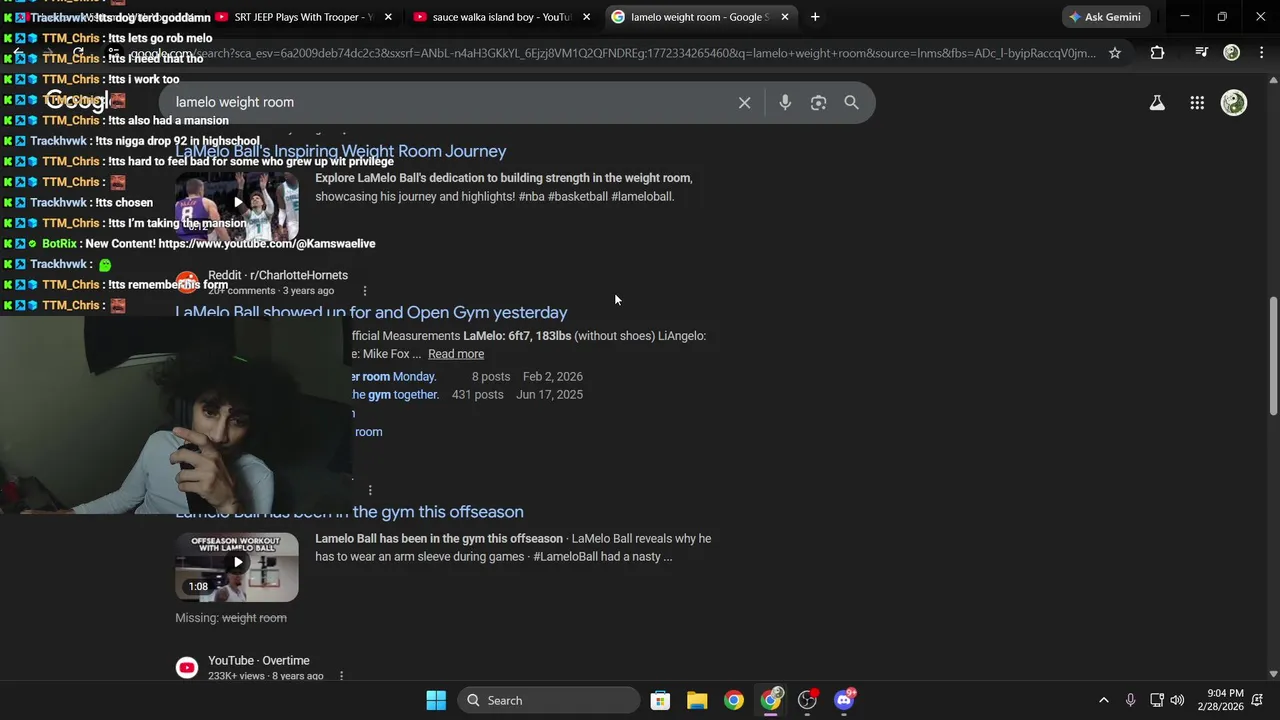Screen dimensions: 1280x720
Task: Close the lamelo weight room tab
Action: pyautogui.click(x=785, y=17)
